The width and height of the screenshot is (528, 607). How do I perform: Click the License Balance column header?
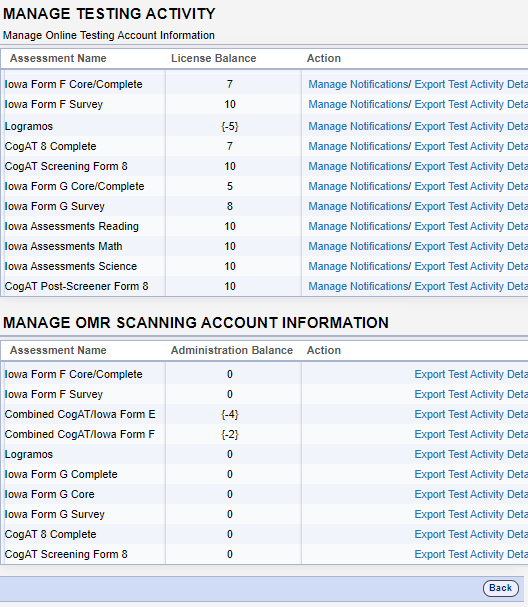(214, 58)
